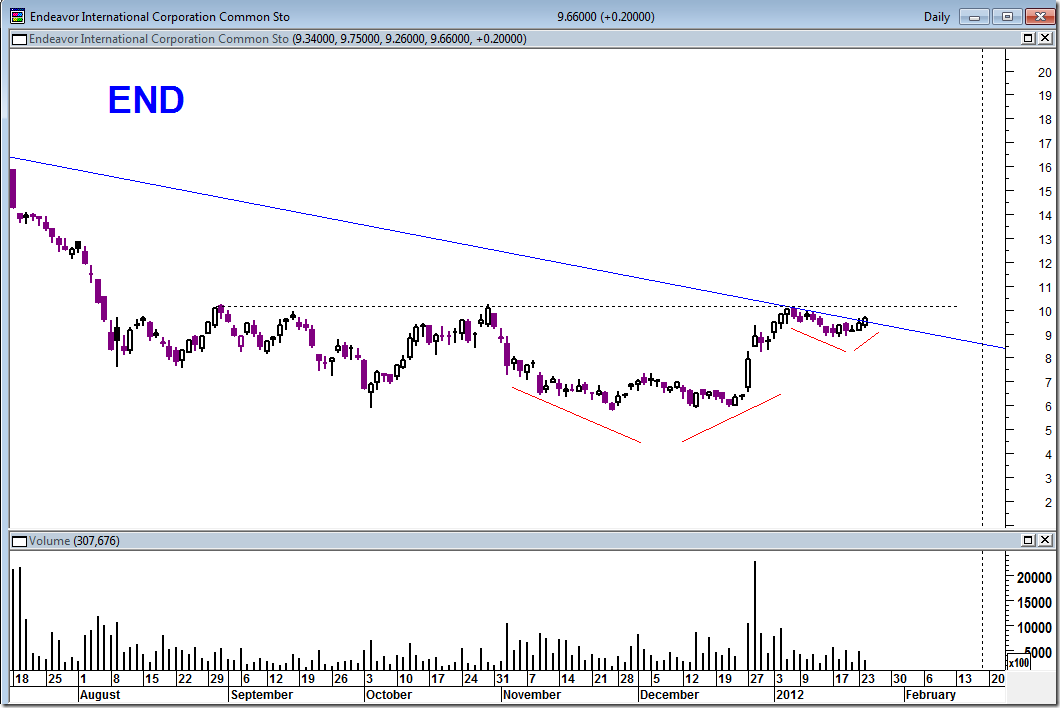Click the tallest volume bar near December 27
Screen dimensions: 1060x708
755,615
